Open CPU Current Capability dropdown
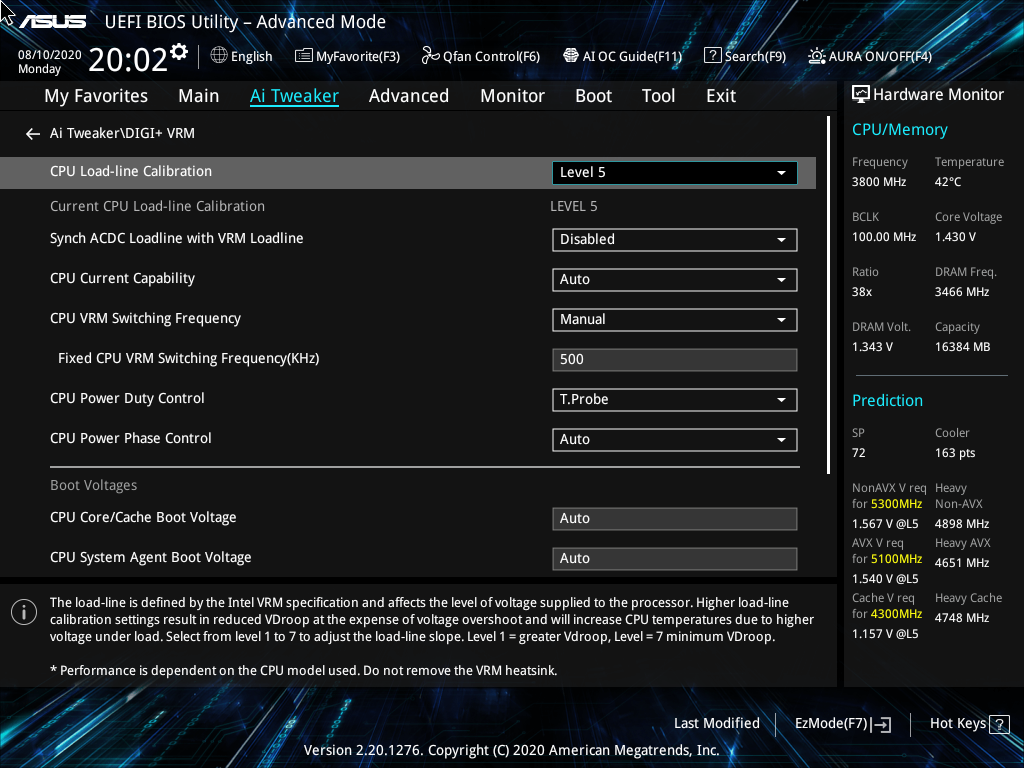1024x768 pixels. (675, 280)
